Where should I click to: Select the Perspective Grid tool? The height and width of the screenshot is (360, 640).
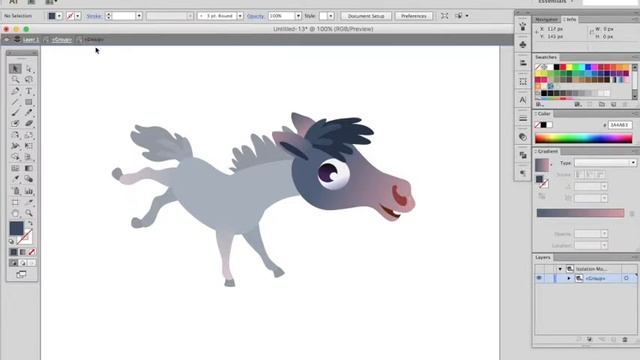coord(29,157)
